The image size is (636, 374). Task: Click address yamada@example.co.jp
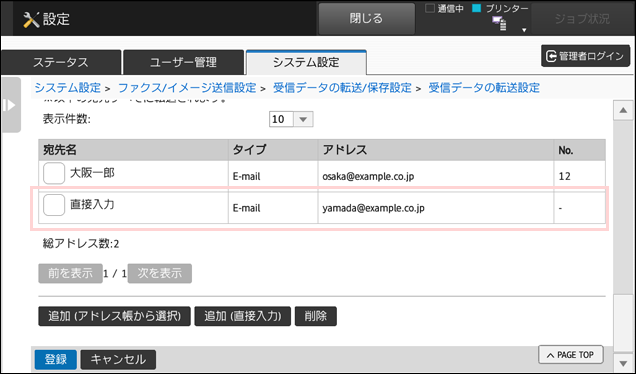tap(374, 208)
